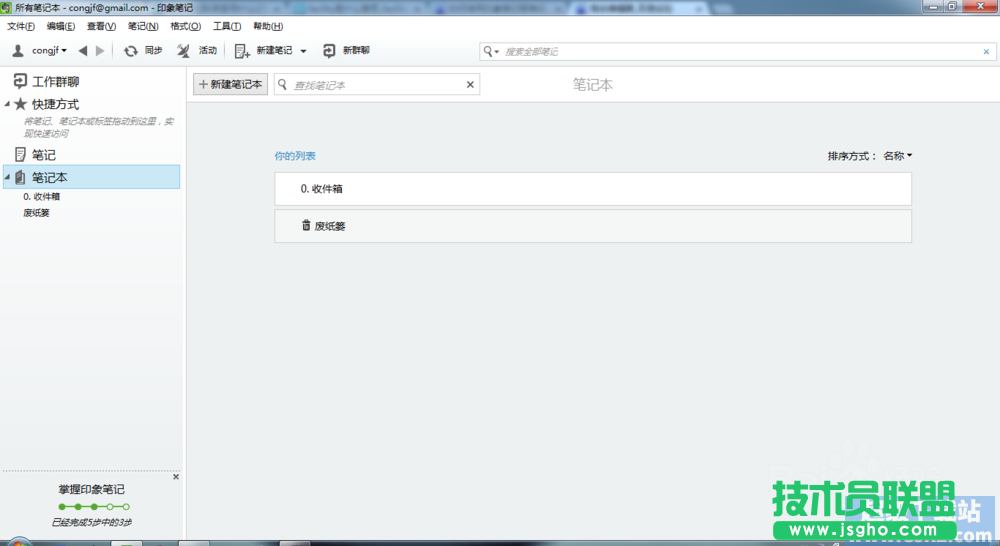This screenshot has height=546, width=1000.
Task: Click magnifier icon in 查找笔记本 box
Action: [283, 84]
